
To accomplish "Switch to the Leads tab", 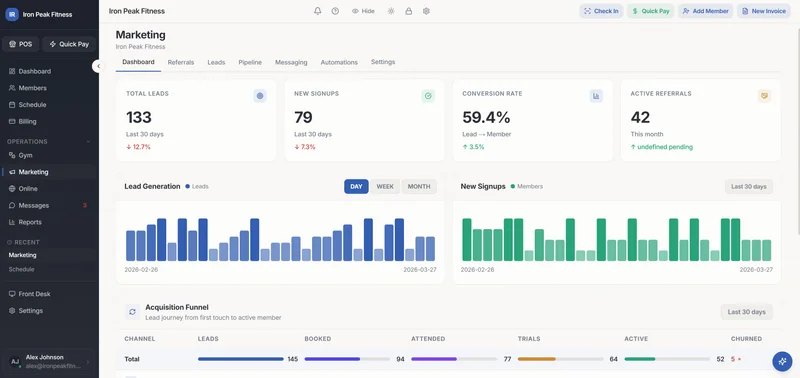I will pyautogui.click(x=216, y=62).
